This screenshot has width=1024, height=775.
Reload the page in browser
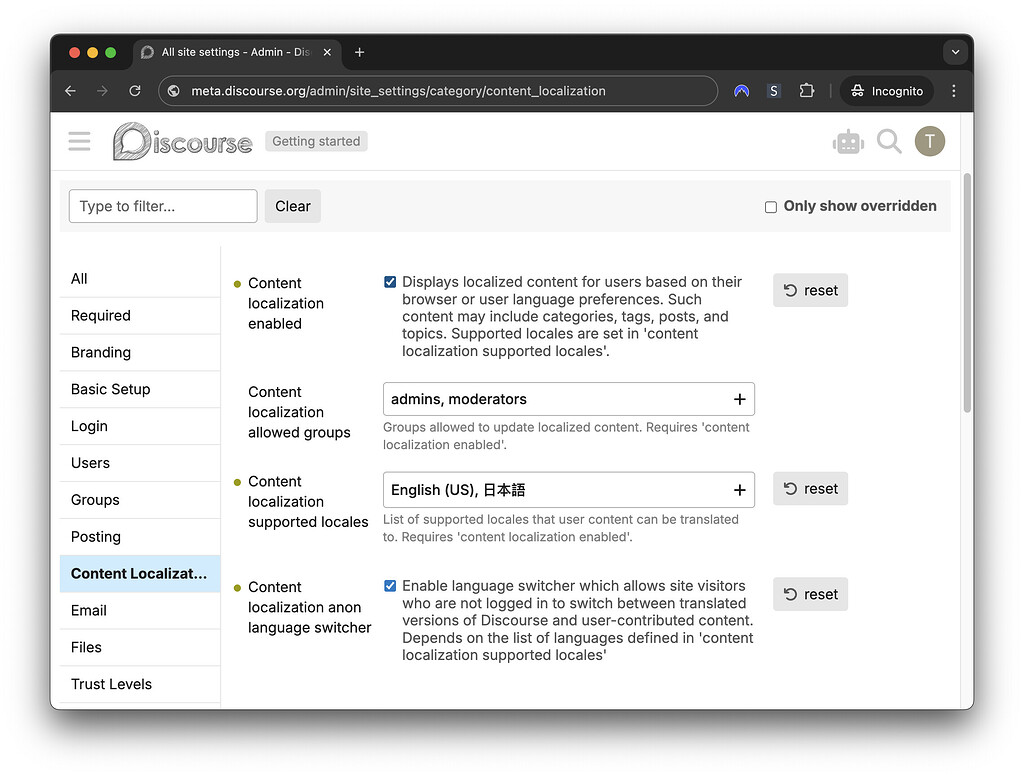click(135, 91)
